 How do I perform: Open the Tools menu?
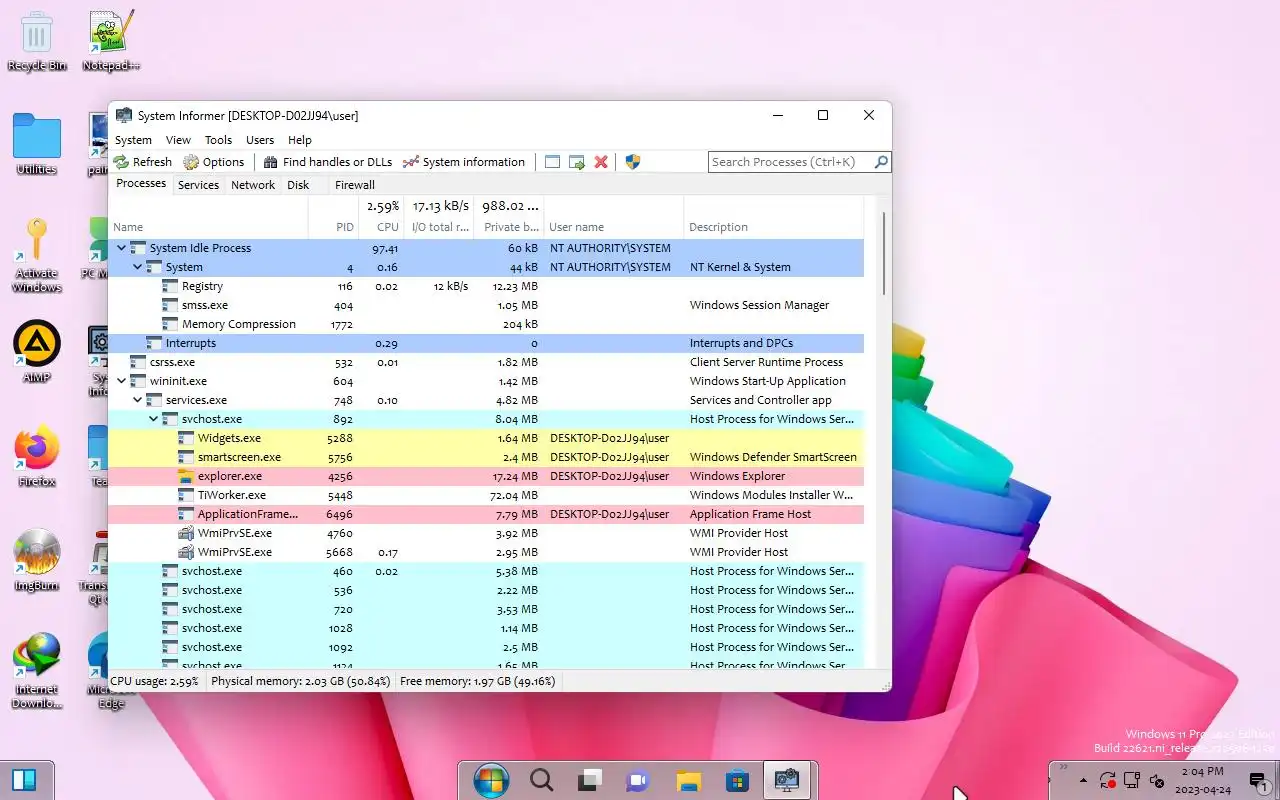(218, 140)
